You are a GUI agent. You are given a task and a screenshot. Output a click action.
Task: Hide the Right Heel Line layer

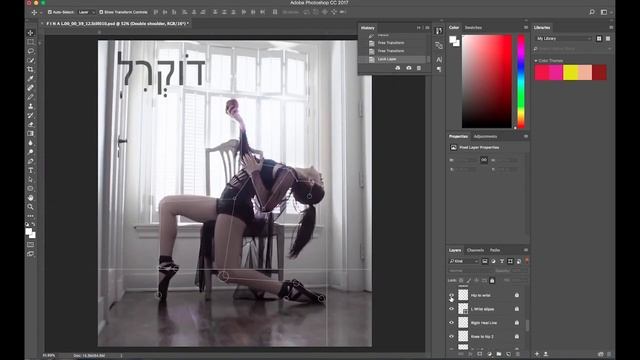click(451, 323)
